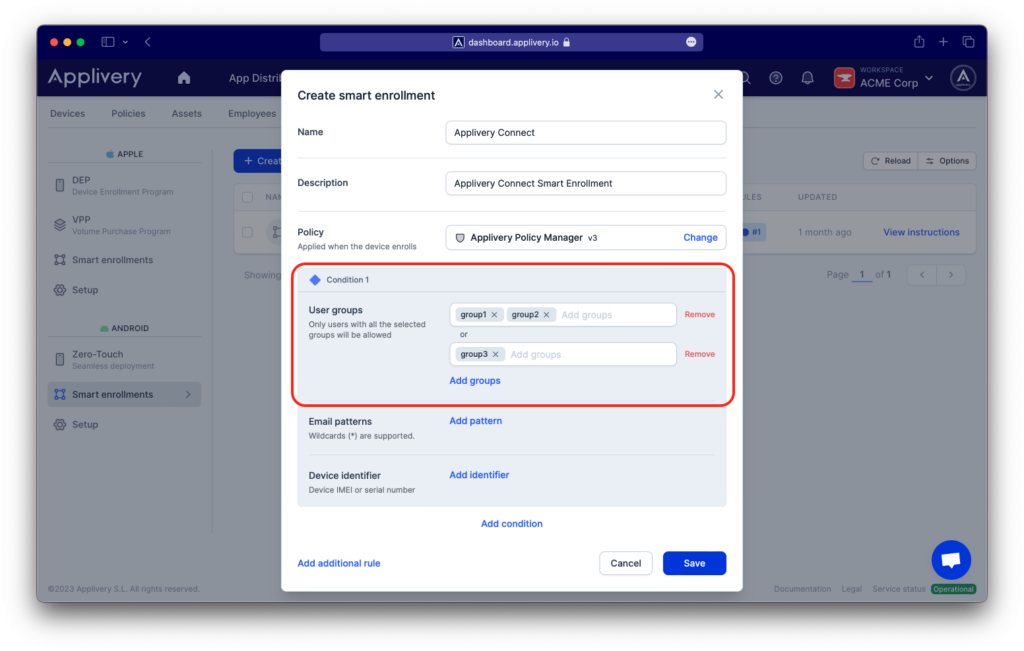Toggle the select-all checkbox in table header
Viewport: 1024px width, 651px height.
coord(248,197)
